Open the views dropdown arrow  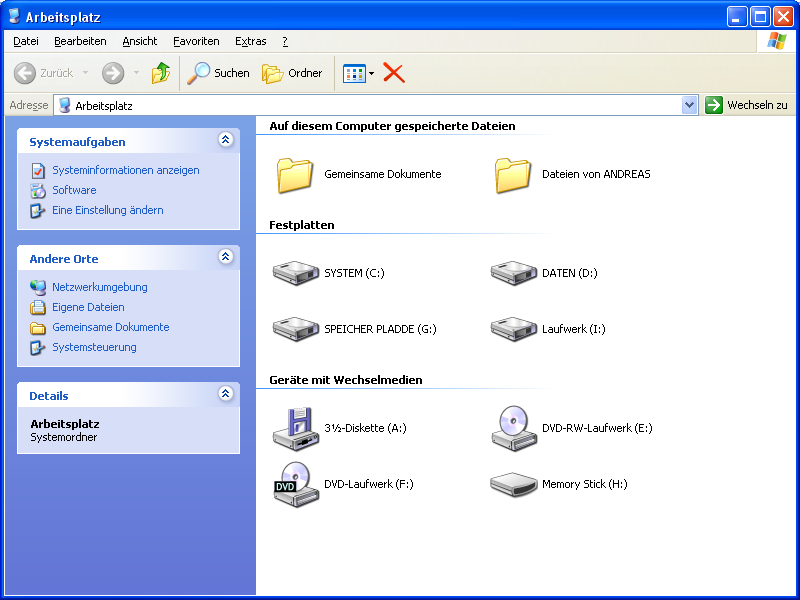[371, 73]
